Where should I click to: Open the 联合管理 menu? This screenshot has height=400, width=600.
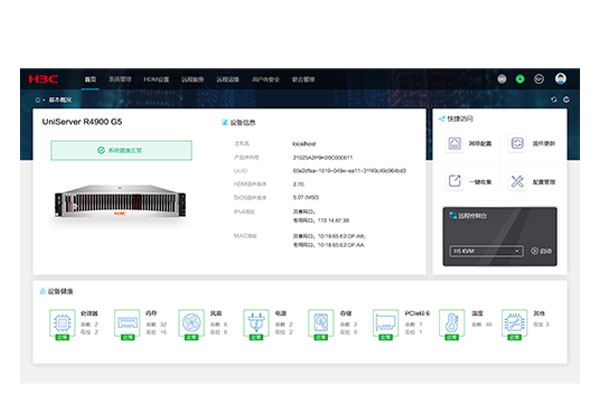click(303, 80)
